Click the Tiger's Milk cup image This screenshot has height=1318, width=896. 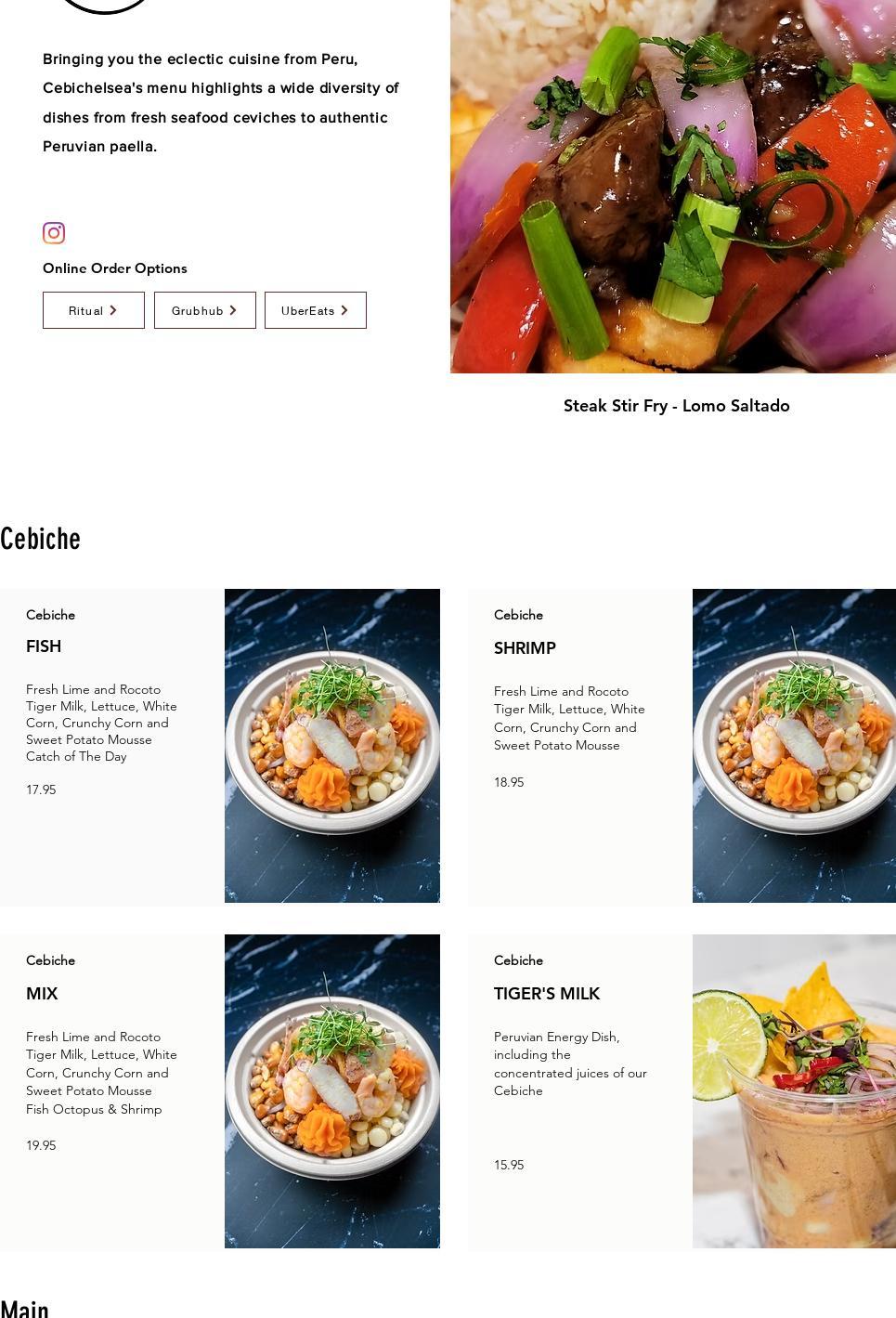coord(794,1091)
